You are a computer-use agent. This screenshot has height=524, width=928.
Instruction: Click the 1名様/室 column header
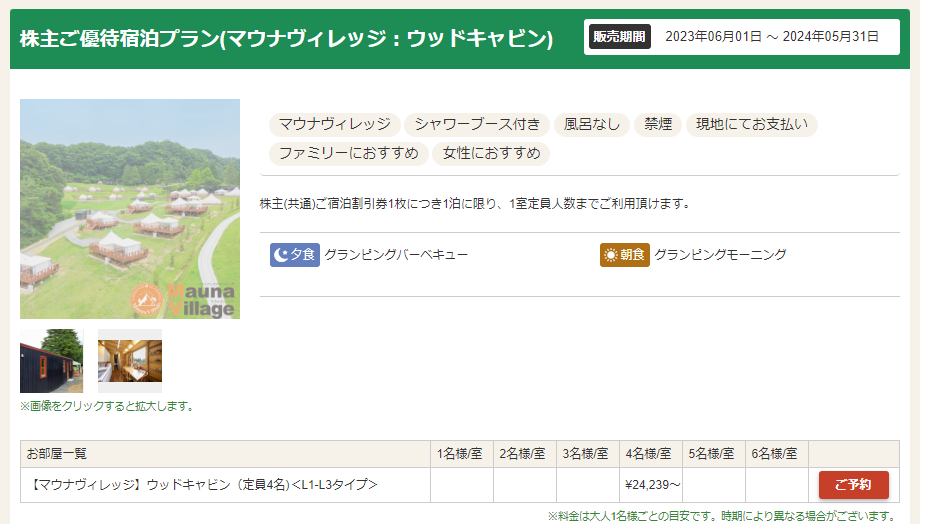coord(460,454)
